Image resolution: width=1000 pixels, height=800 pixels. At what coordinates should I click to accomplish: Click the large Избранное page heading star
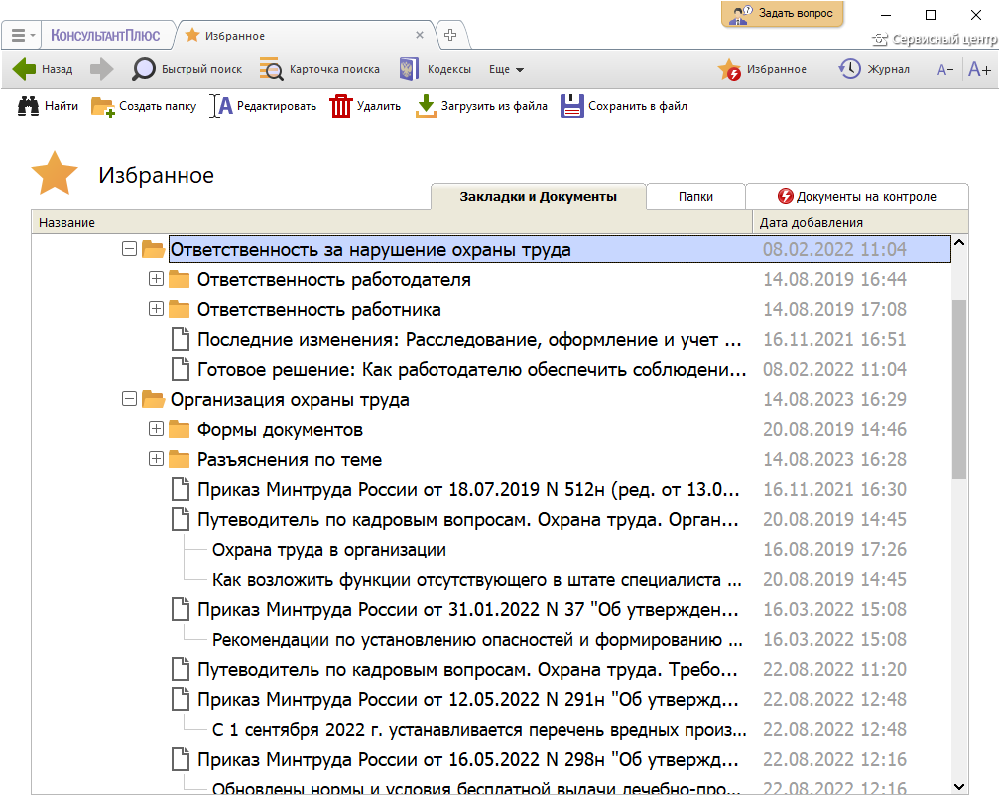pos(55,173)
